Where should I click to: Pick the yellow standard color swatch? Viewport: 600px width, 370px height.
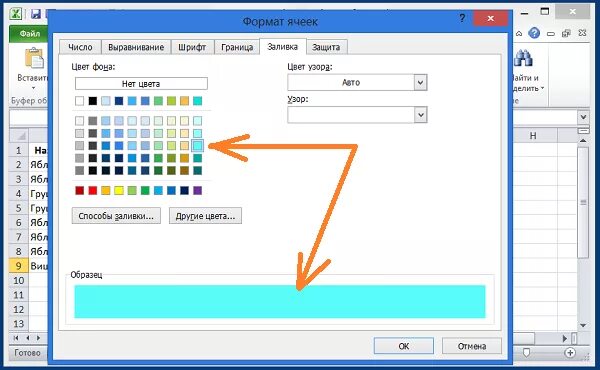tap(119, 190)
